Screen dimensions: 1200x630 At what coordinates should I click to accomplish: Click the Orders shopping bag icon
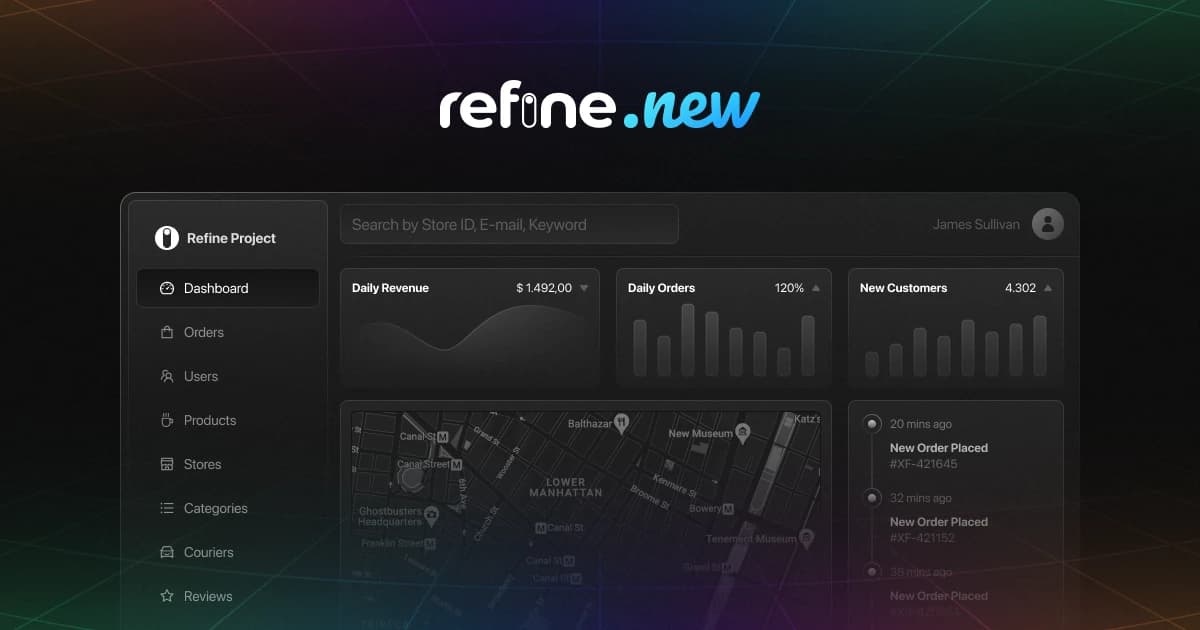pos(166,332)
